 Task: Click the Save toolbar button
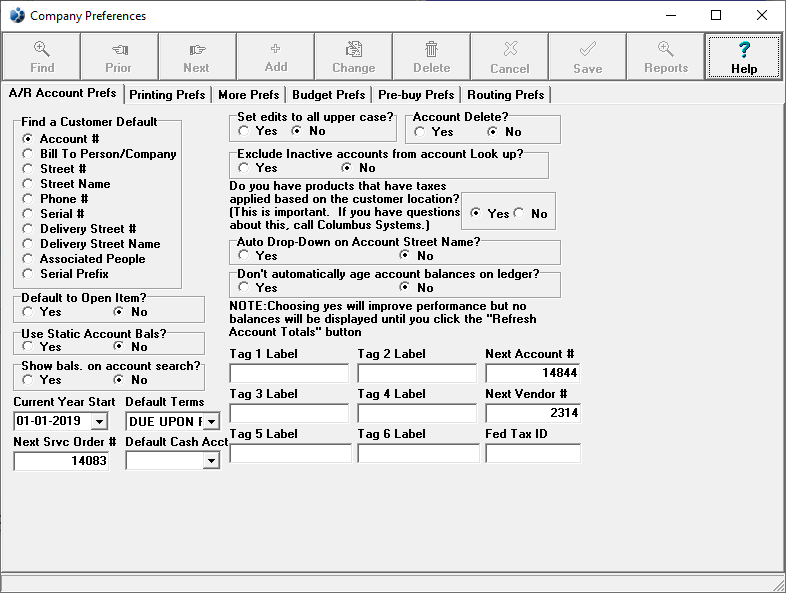point(588,56)
